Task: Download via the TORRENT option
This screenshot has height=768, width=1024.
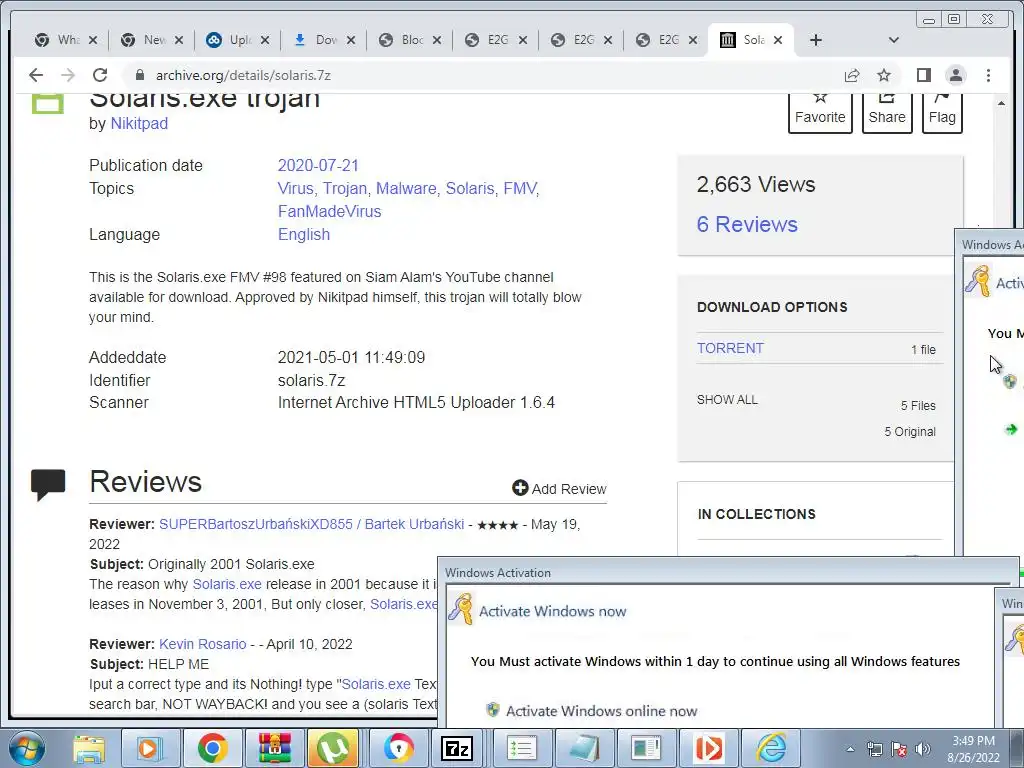Action: pyautogui.click(x=730, y=348)
